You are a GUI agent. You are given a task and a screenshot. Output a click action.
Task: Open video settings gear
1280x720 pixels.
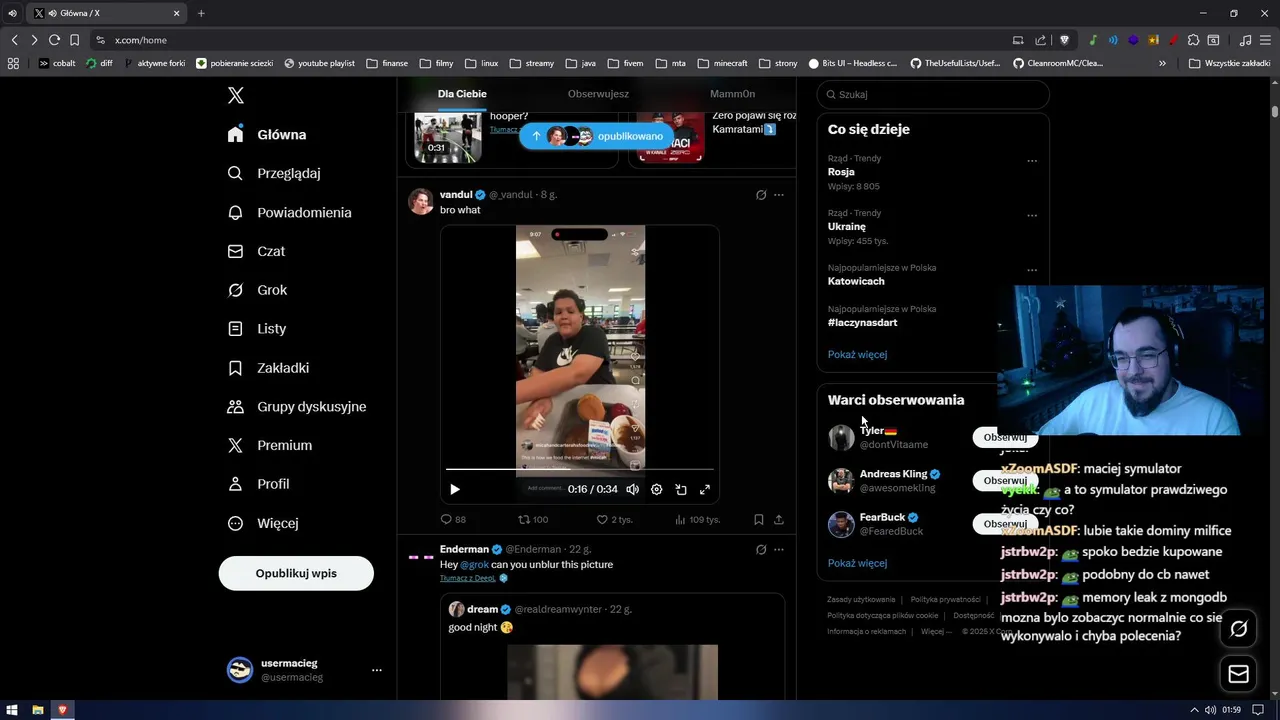(x=656, y=489)
